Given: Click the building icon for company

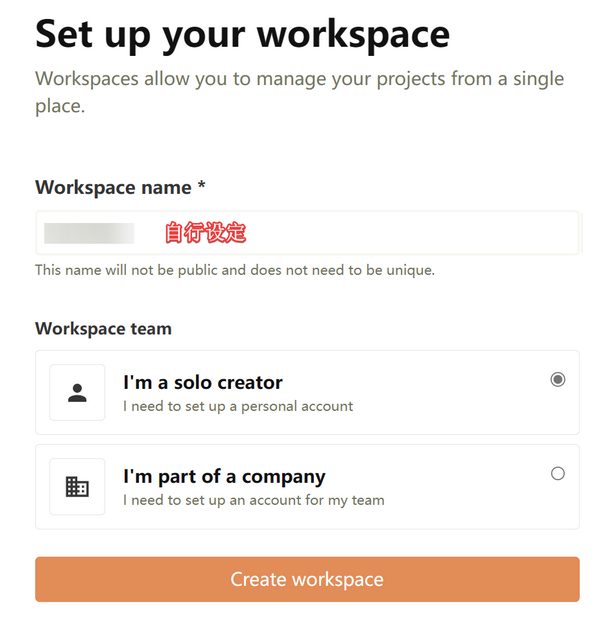Looking at the screenshot, I should coord(77,486).
